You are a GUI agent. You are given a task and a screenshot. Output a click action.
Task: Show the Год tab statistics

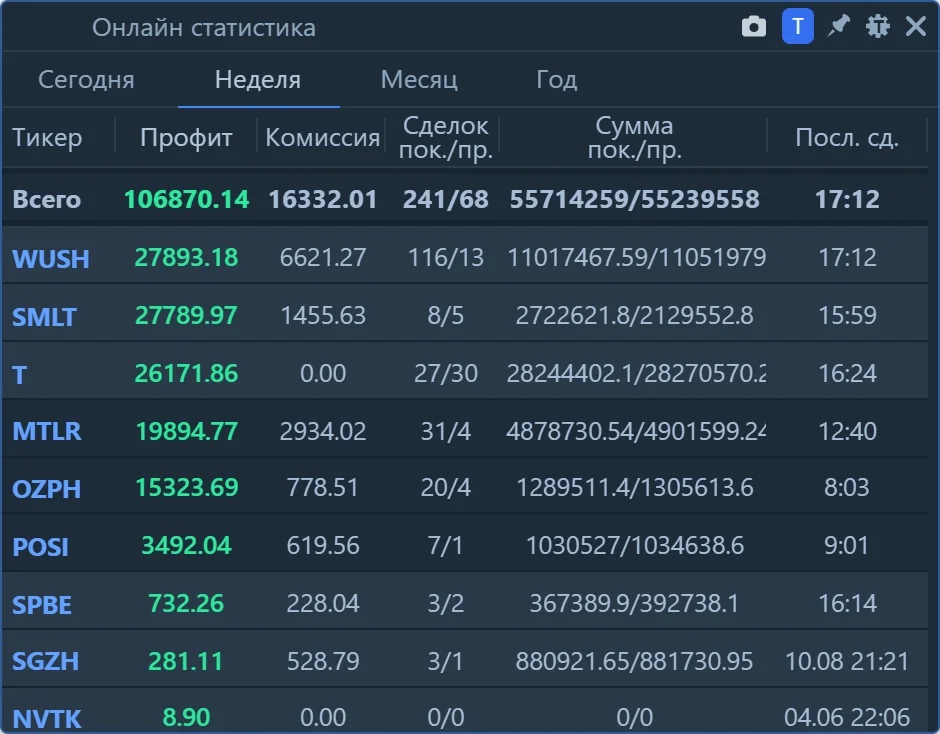556,80
